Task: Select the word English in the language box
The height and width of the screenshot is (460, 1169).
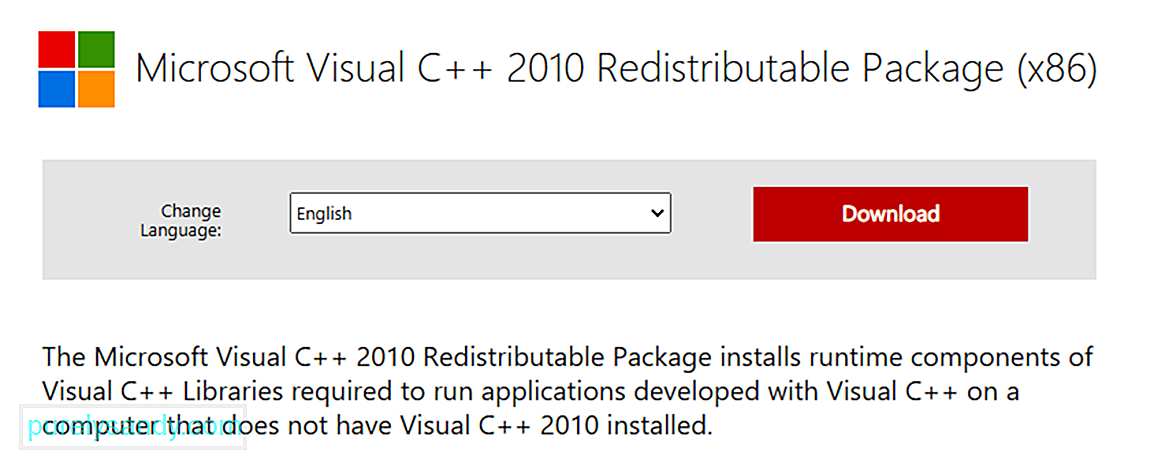Action: pyautogui.click(x=324, y=214)
